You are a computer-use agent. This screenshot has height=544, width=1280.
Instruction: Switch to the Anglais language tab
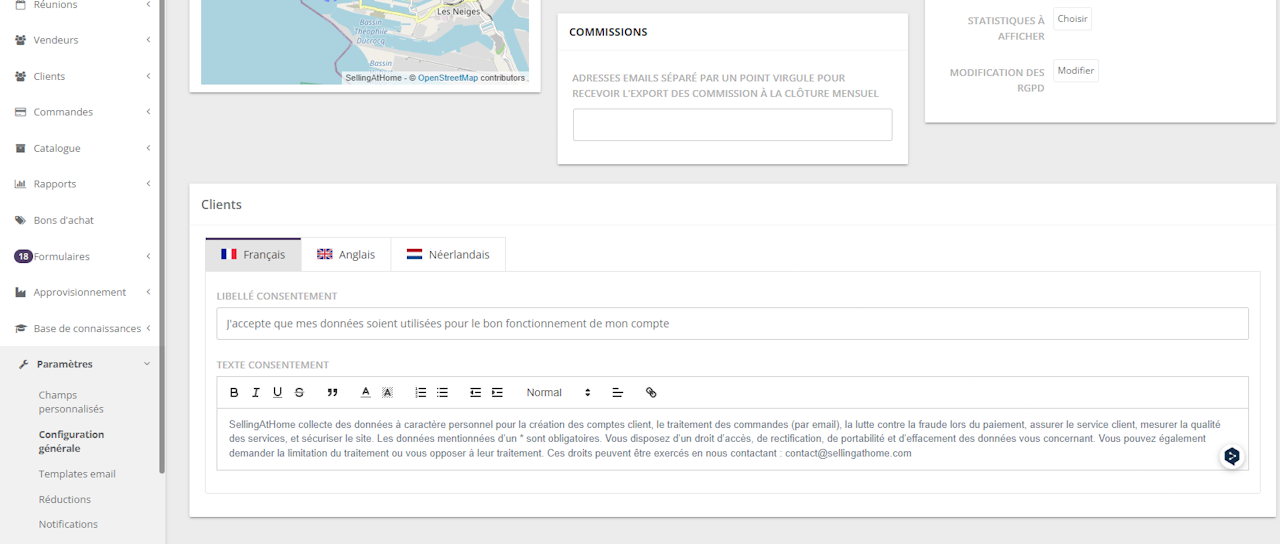tap(346, 255)
